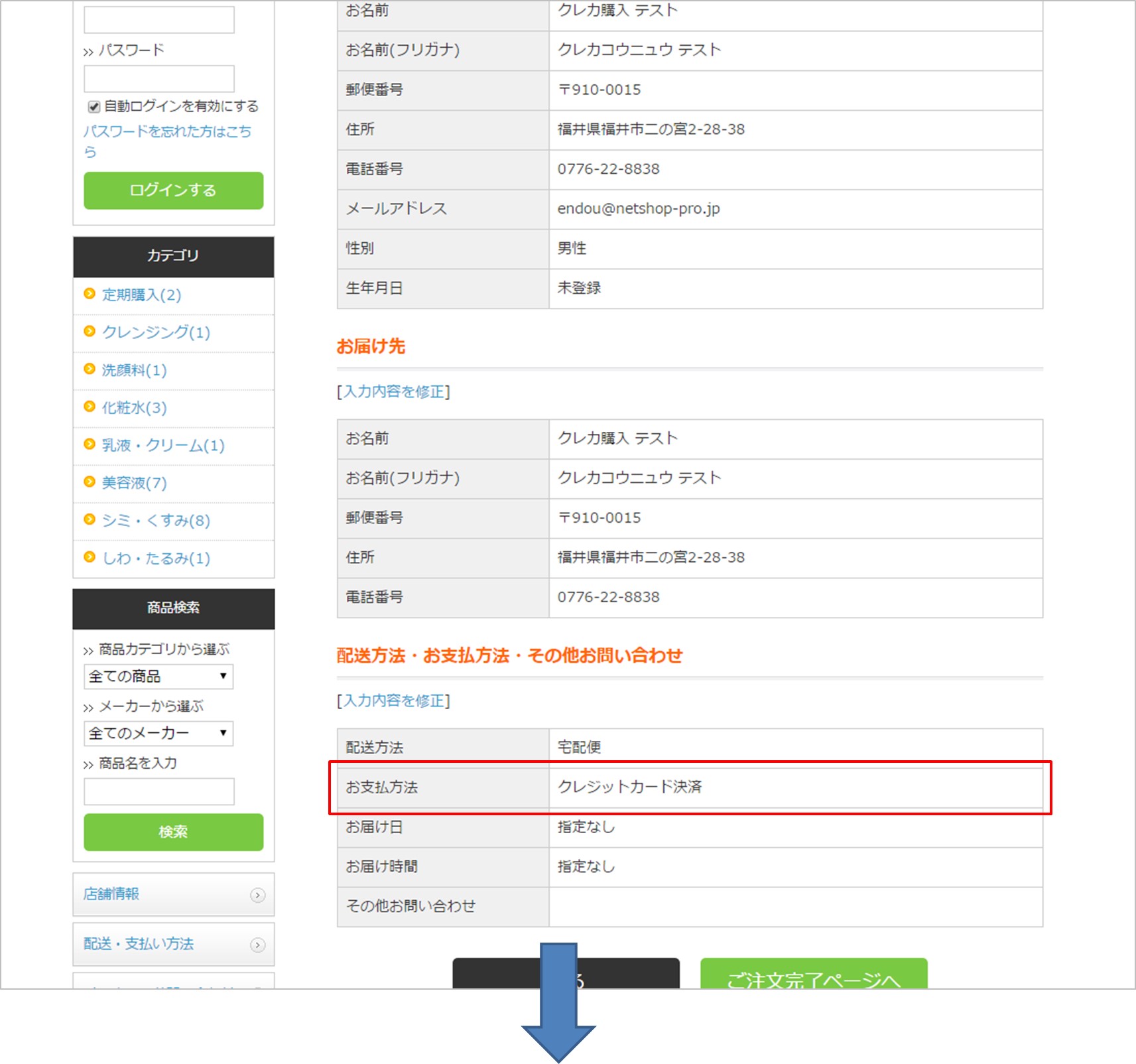The image size is (1136, 1064).
Task: Click 入力内容を修正 link under お届け先
Action: point(393,391)
